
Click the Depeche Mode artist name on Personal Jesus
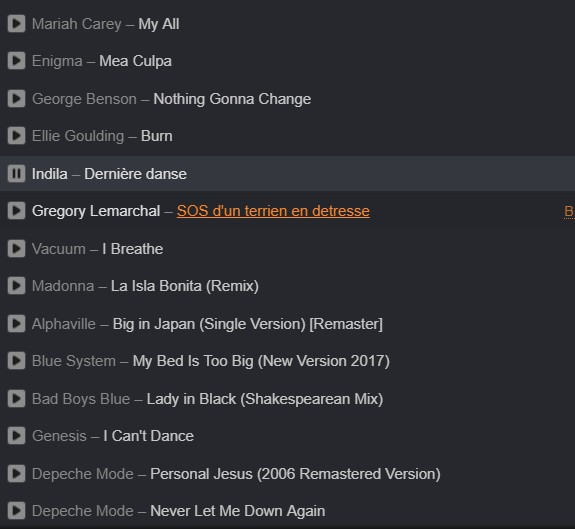point(83,474)
